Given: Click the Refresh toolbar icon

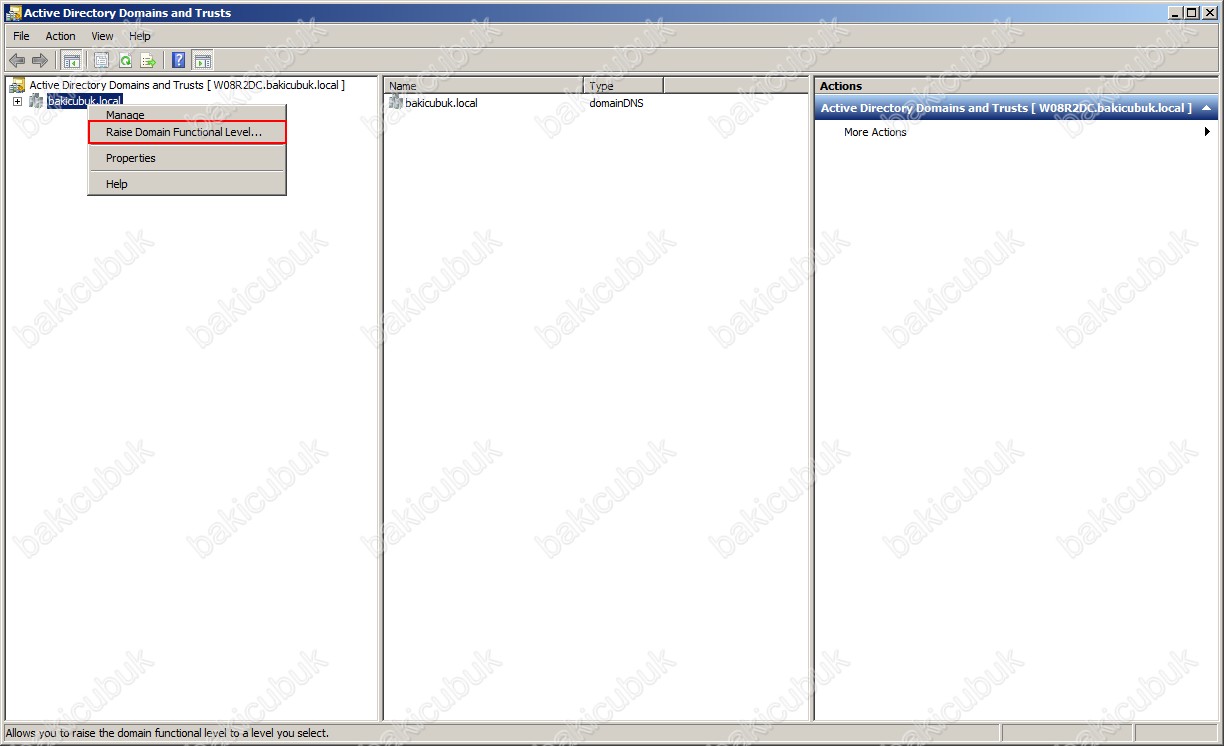Looking at the screenshot, I should tap(125, 60).
